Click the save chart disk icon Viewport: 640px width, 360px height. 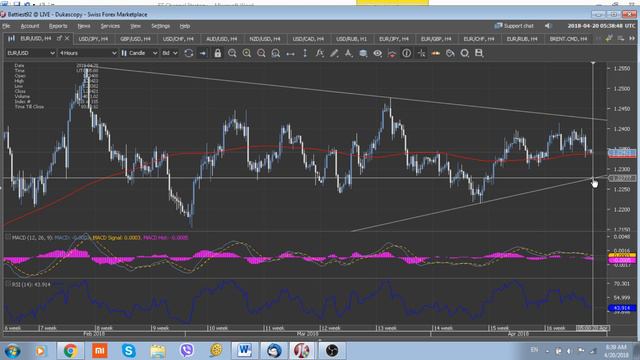[479, 53]
